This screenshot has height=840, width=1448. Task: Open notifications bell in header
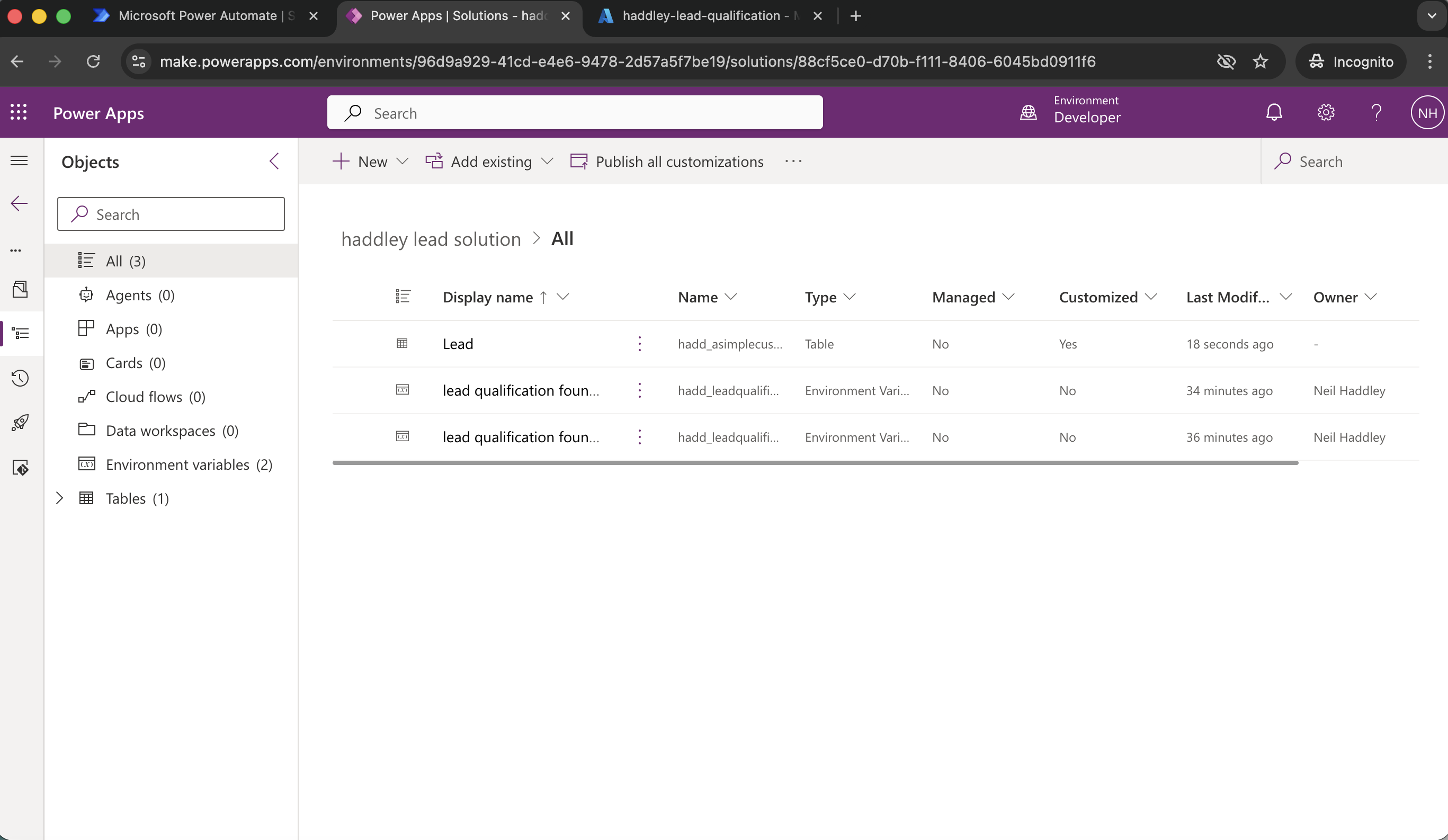[1274, 112]
